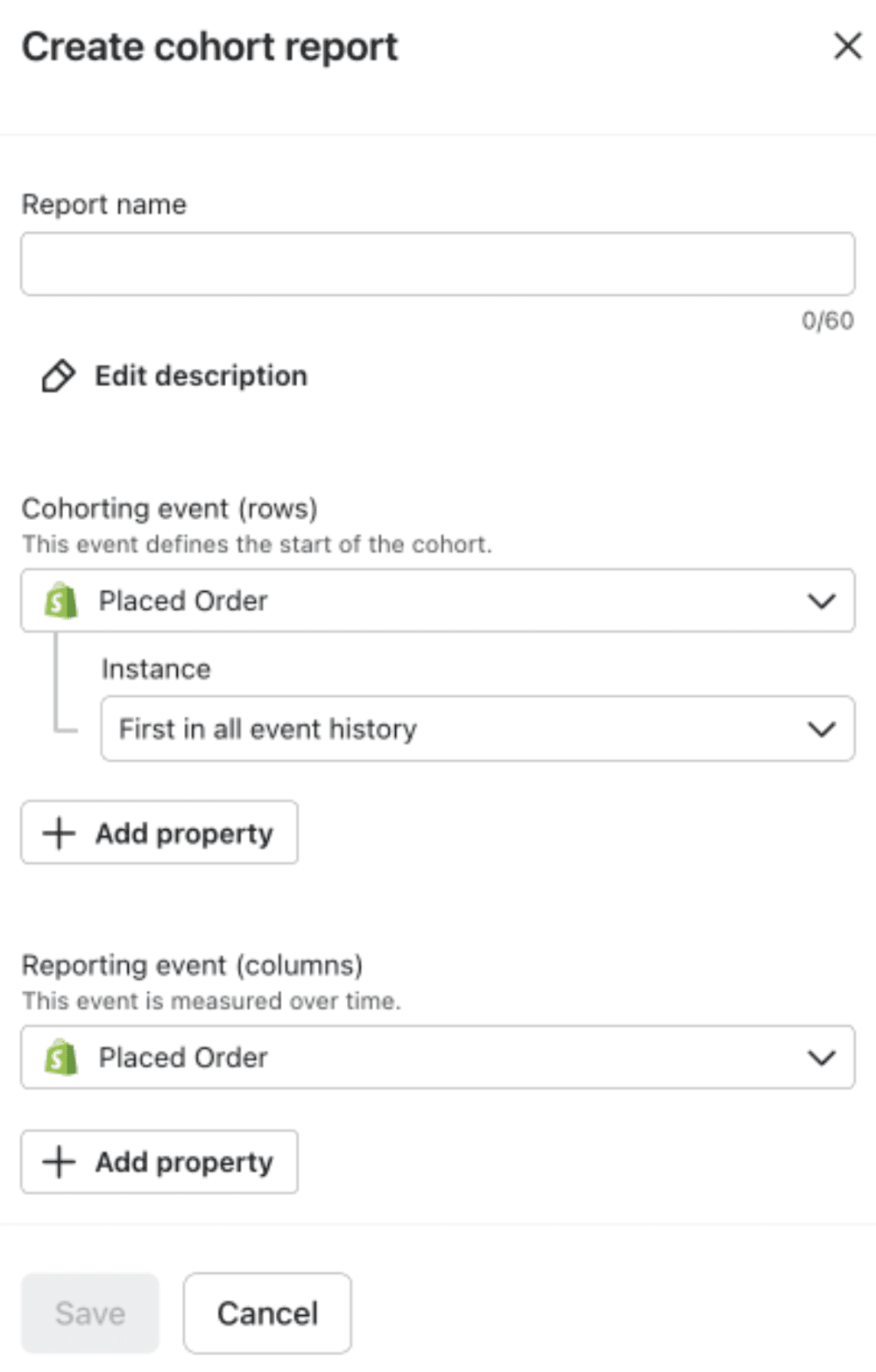Screen dimensions: 876x1372
Task: Click plus icon under Cohorting event section
Action: (60, 834)
